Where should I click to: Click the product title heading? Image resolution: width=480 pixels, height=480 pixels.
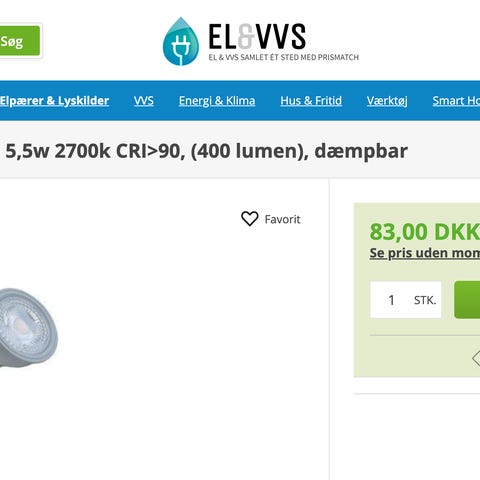206,151
